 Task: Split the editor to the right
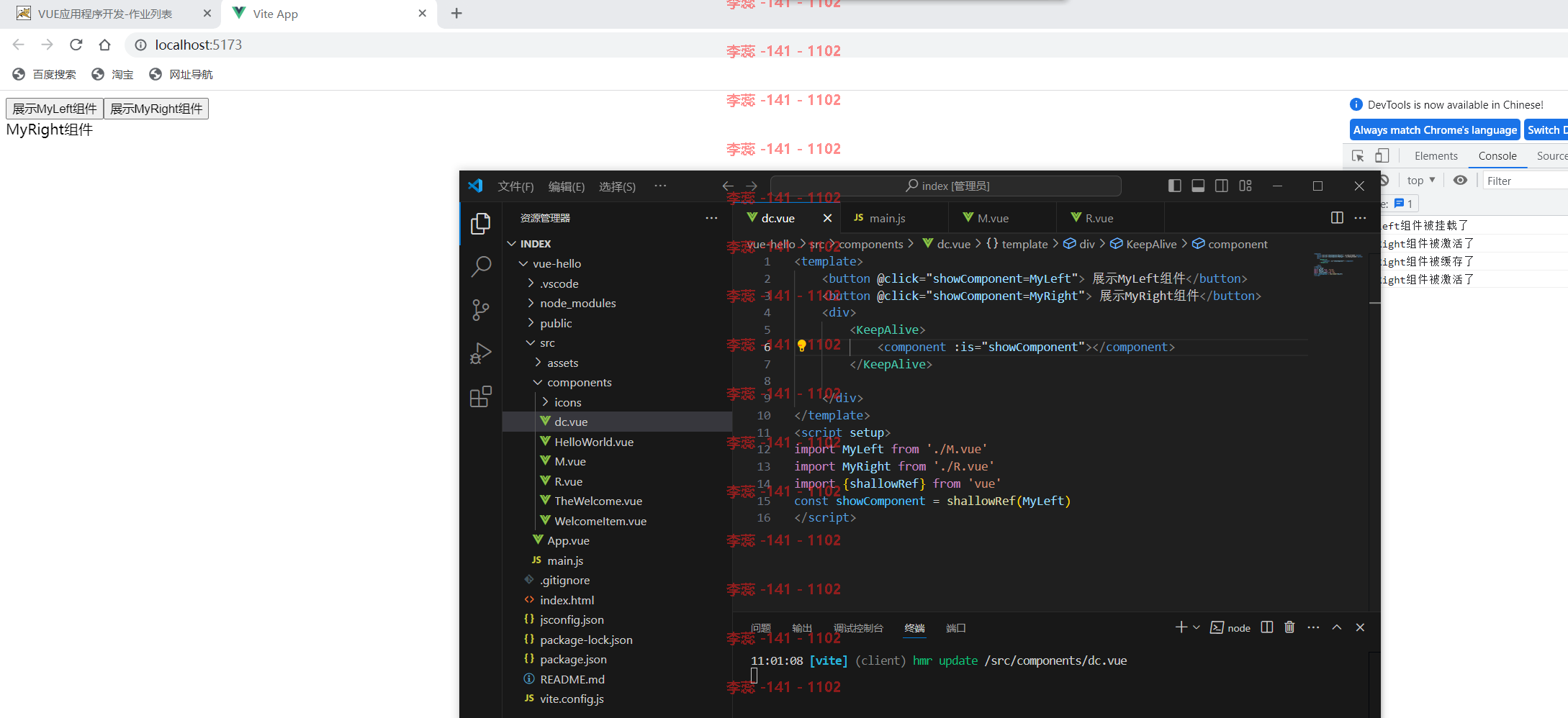[1337, 217]
